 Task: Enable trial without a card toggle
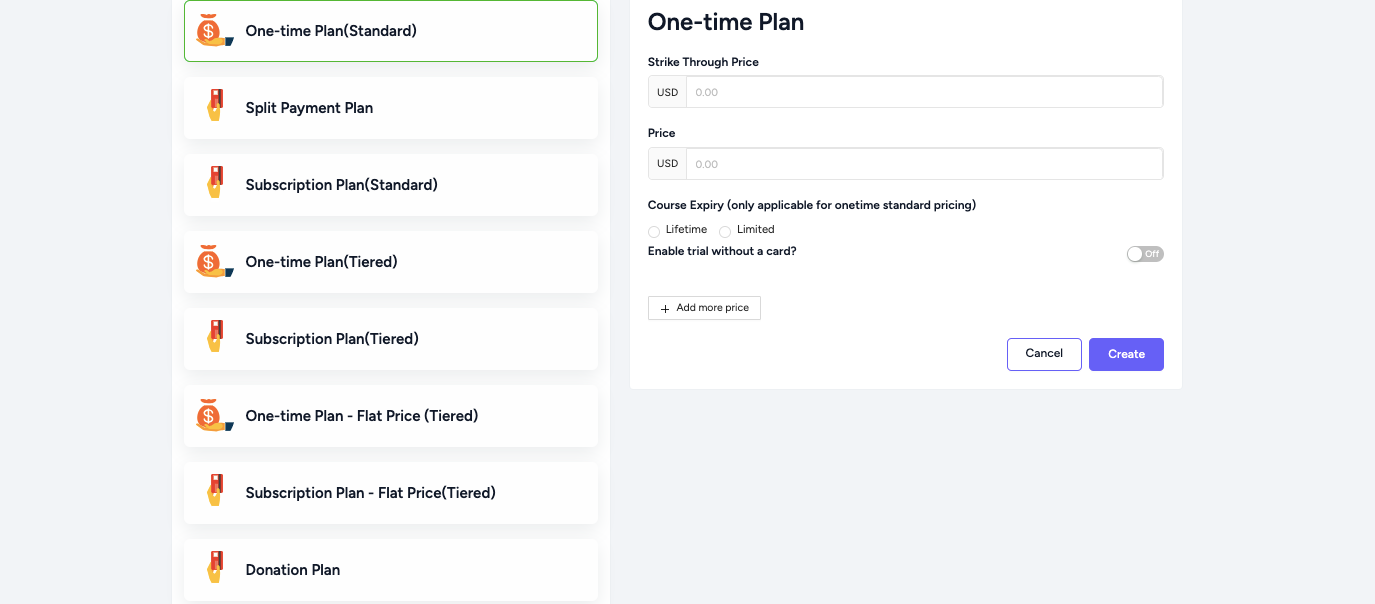(x=1145, y=254)
